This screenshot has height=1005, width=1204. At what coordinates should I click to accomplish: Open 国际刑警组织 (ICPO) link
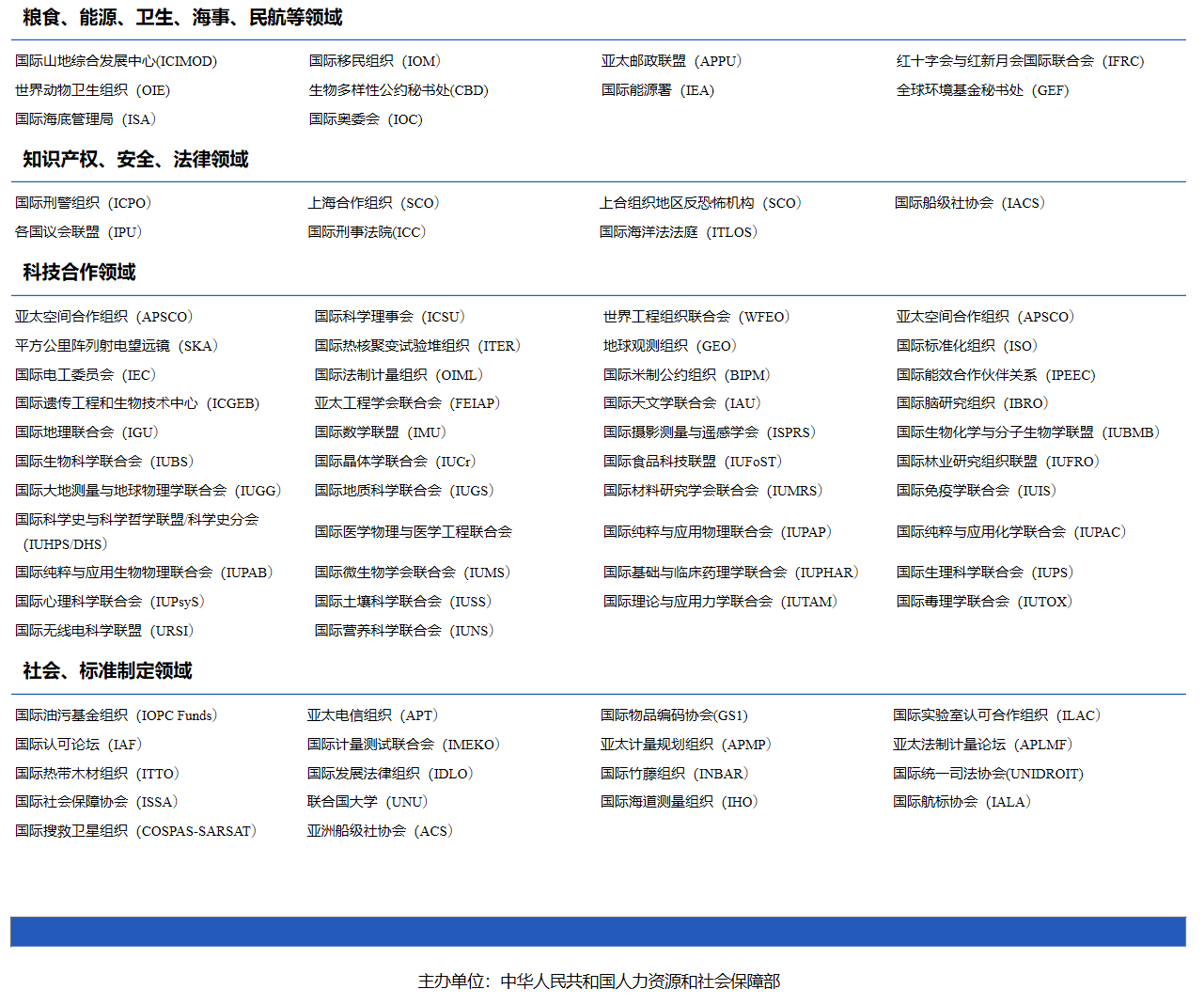[83, 203]
